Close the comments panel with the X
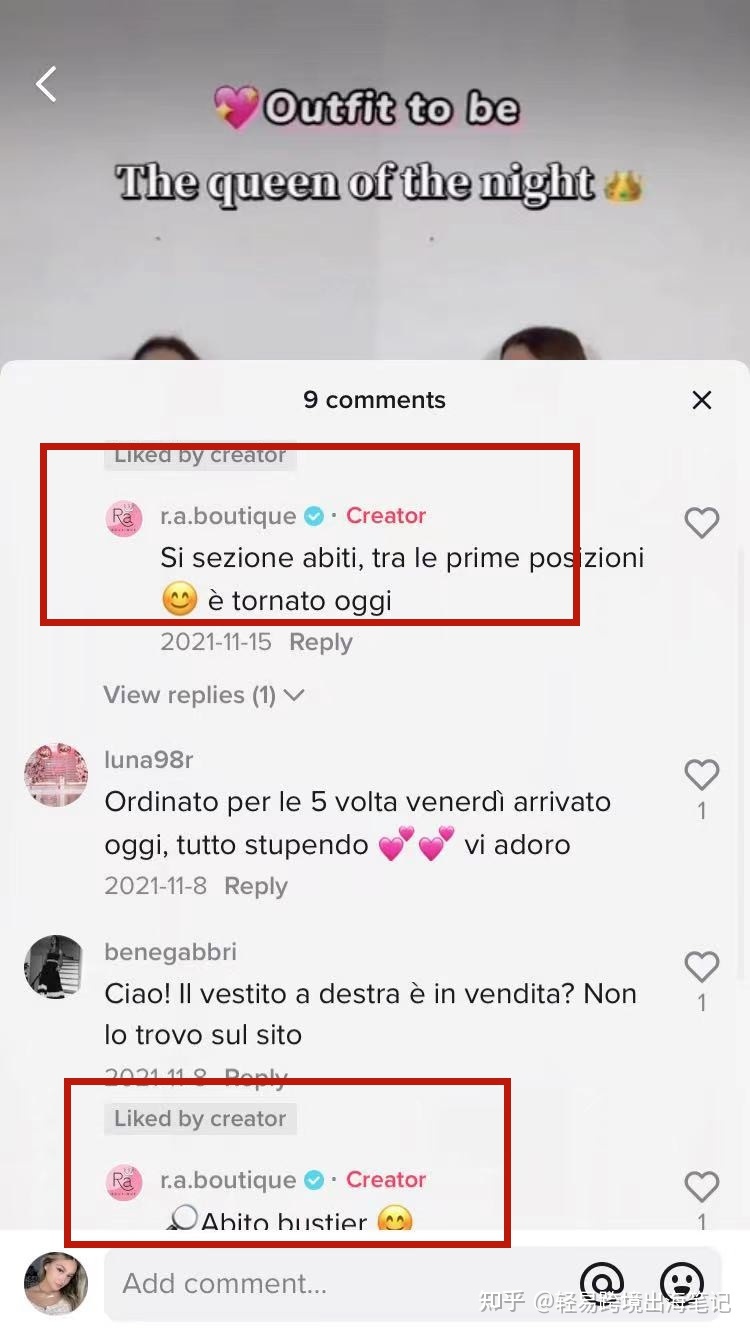 tap(702, 400)
